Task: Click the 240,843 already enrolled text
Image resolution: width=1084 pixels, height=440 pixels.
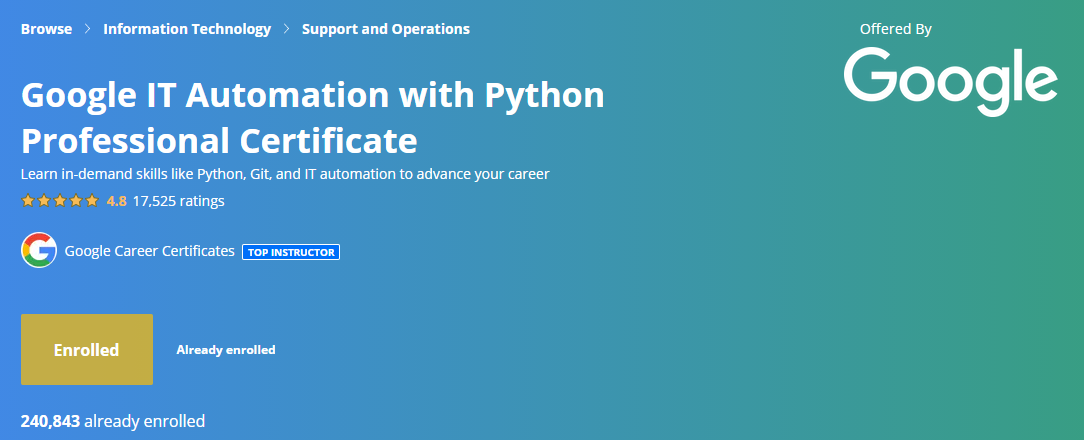Action: tap(113, 421)
